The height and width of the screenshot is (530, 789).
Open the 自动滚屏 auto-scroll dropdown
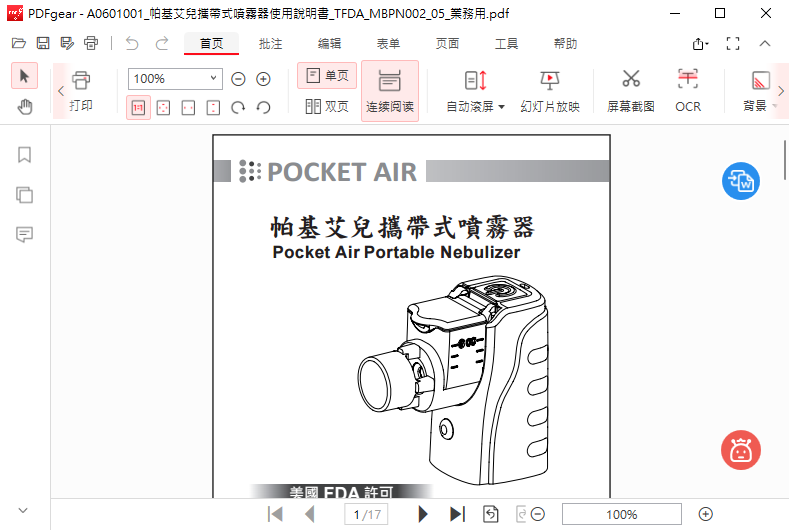[x=476, y=91]
